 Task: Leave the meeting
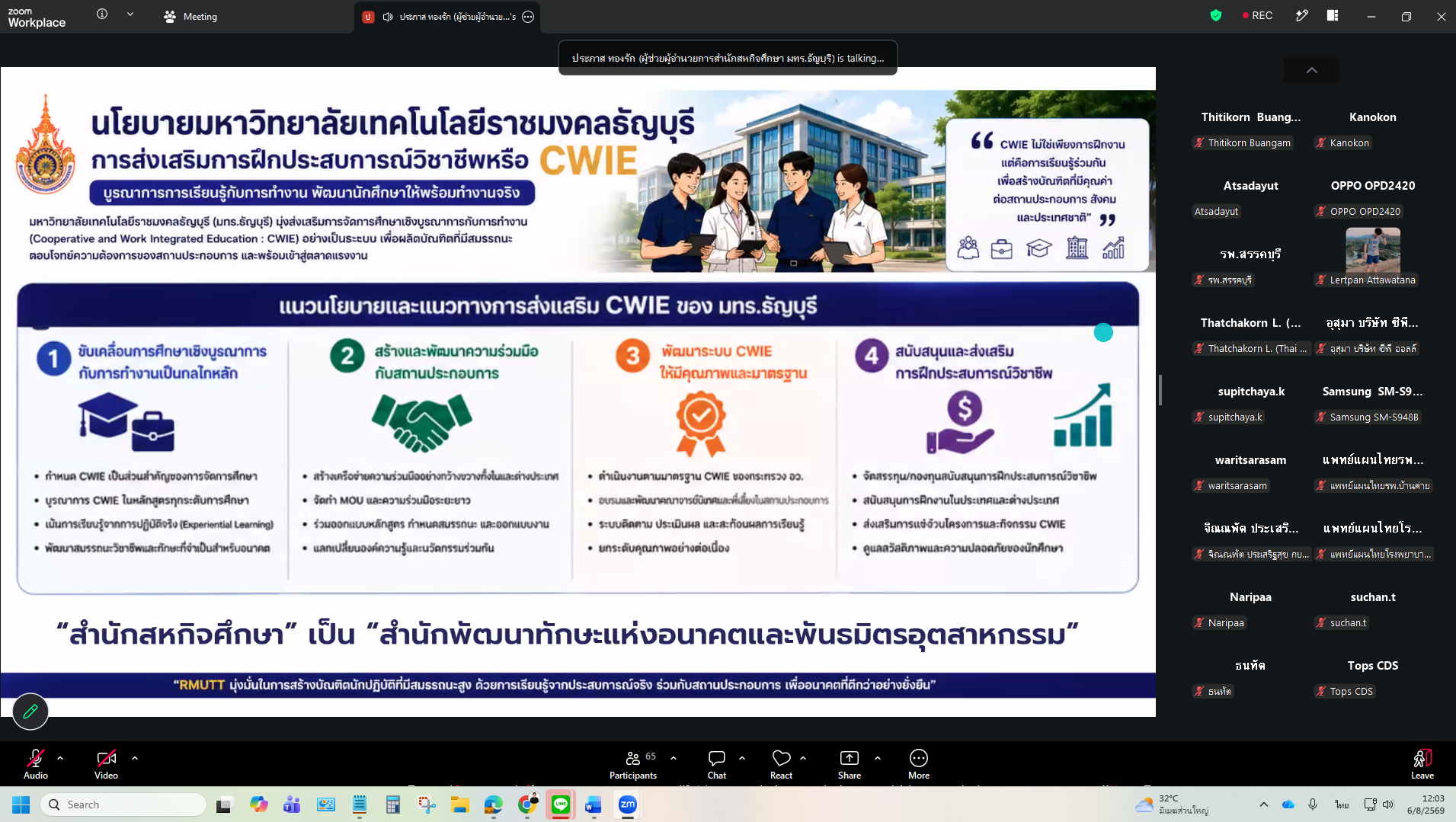point(1422,764)
